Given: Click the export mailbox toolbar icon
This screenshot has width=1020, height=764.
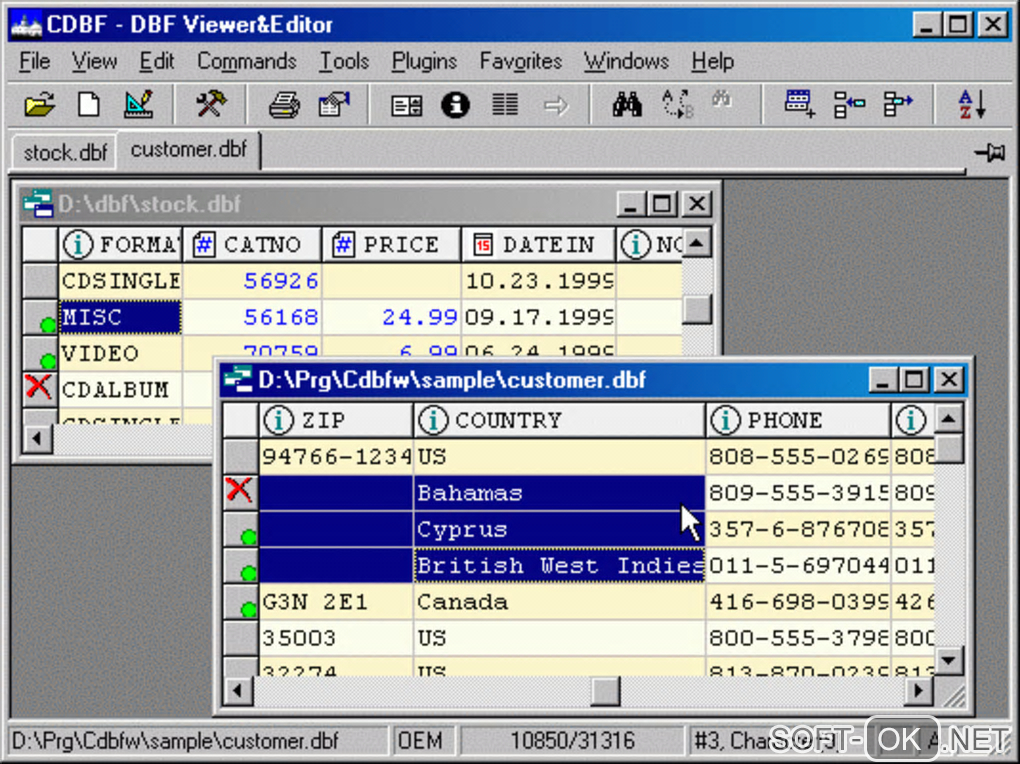Looking at the screenshot, I should [x=334, y=104].
